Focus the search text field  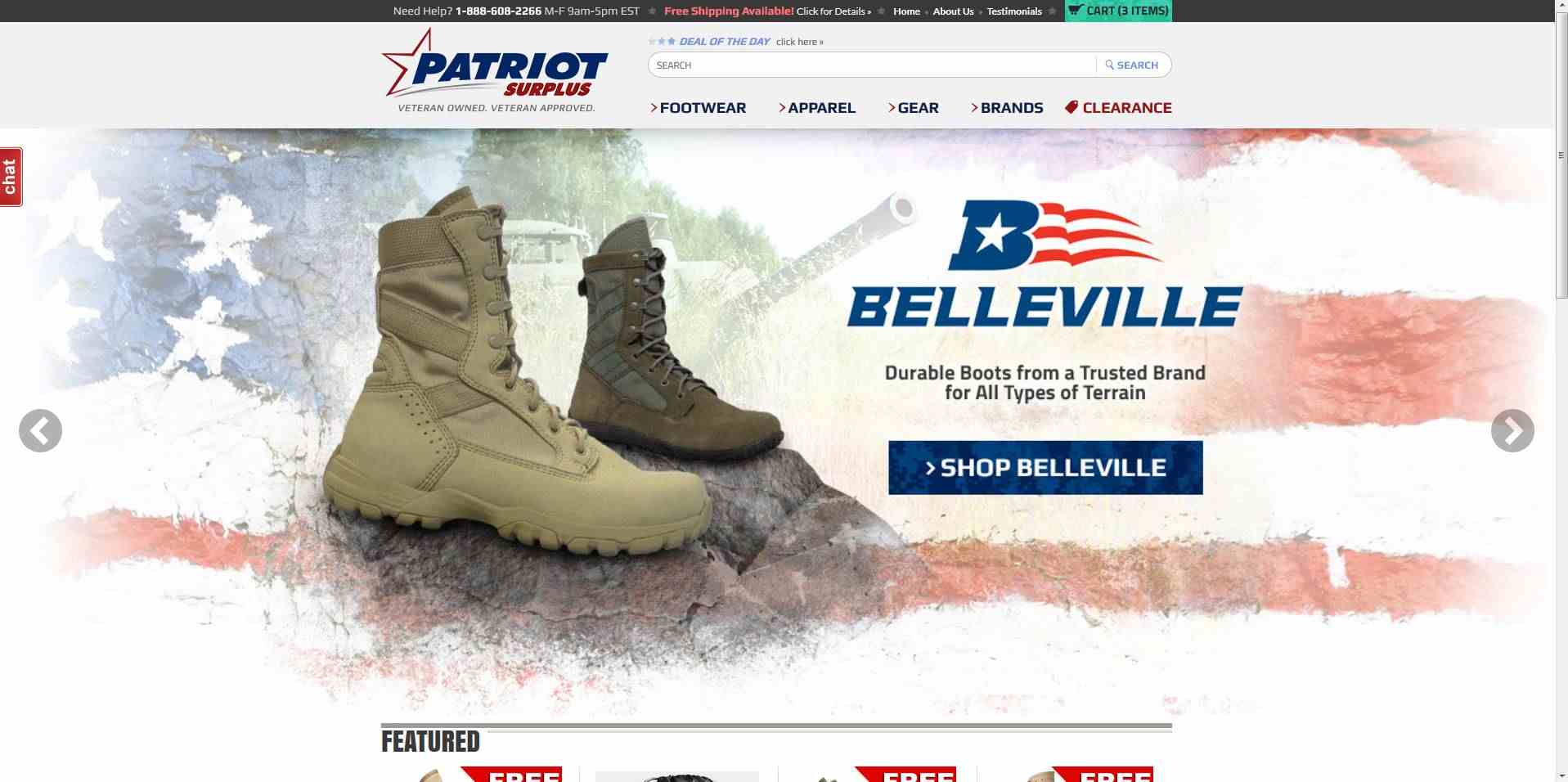click(x=872, y=65)
